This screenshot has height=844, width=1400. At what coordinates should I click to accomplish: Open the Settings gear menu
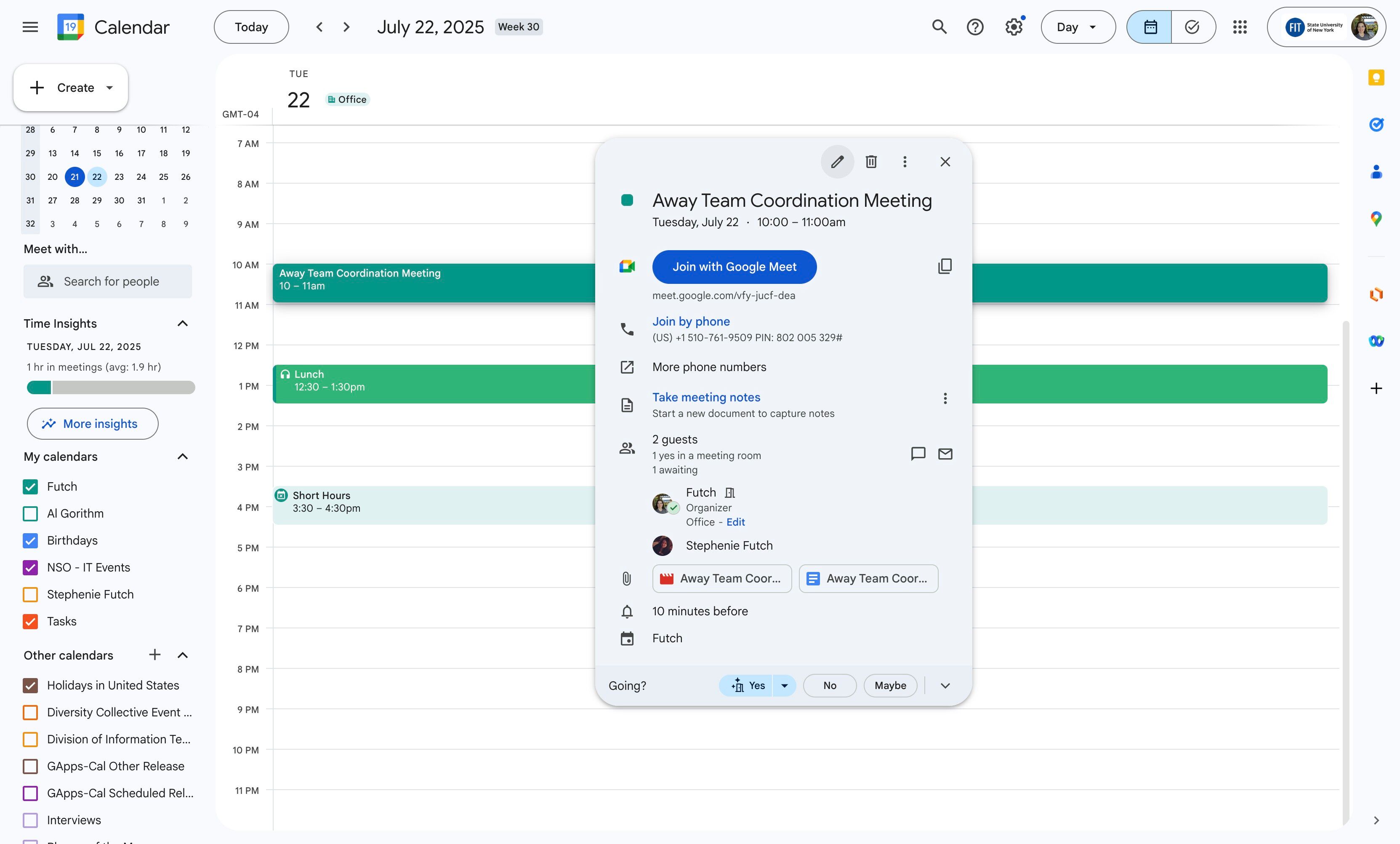pos(1014,27)
